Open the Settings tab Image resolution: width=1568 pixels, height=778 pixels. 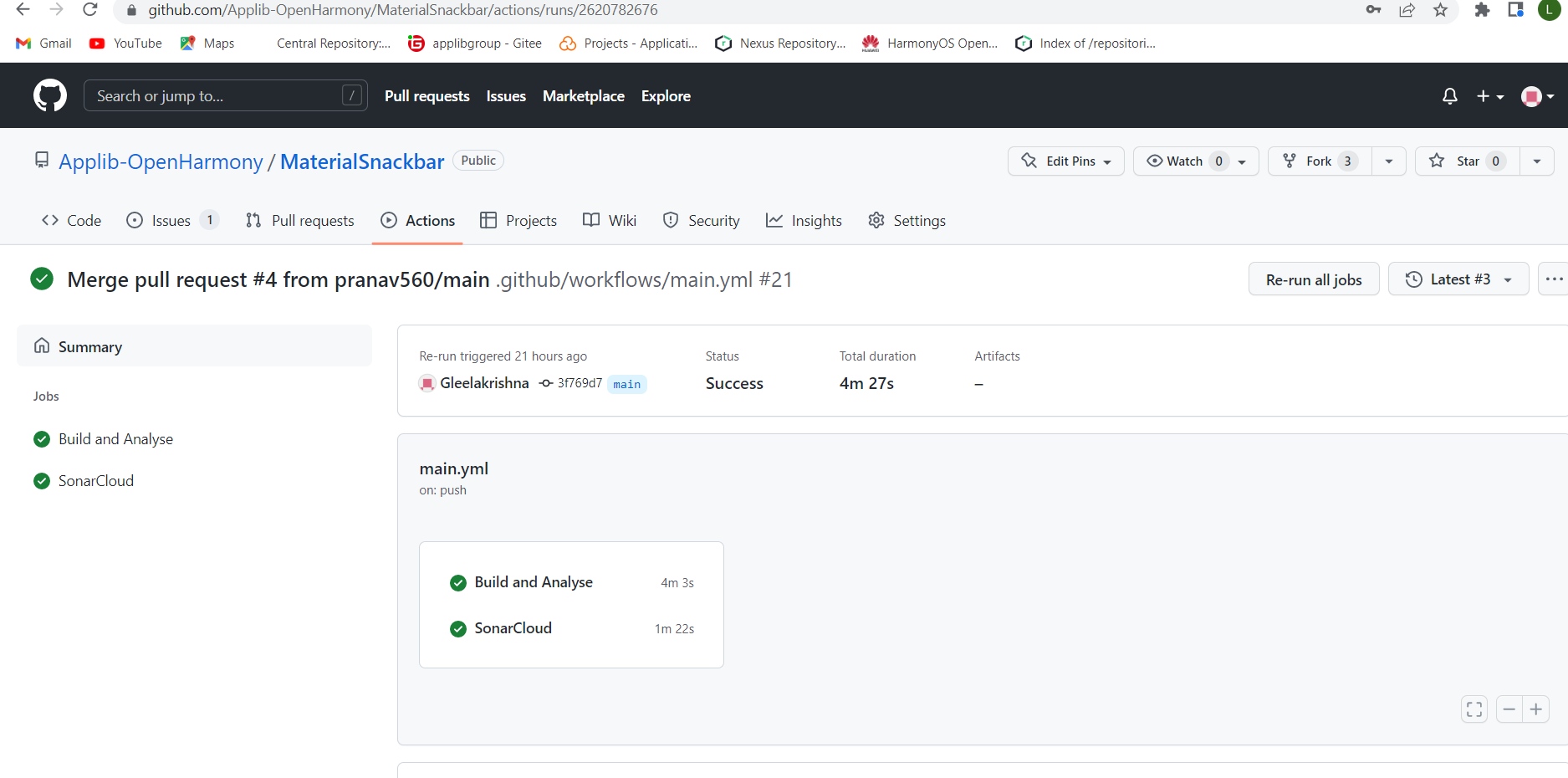(907, 221)
